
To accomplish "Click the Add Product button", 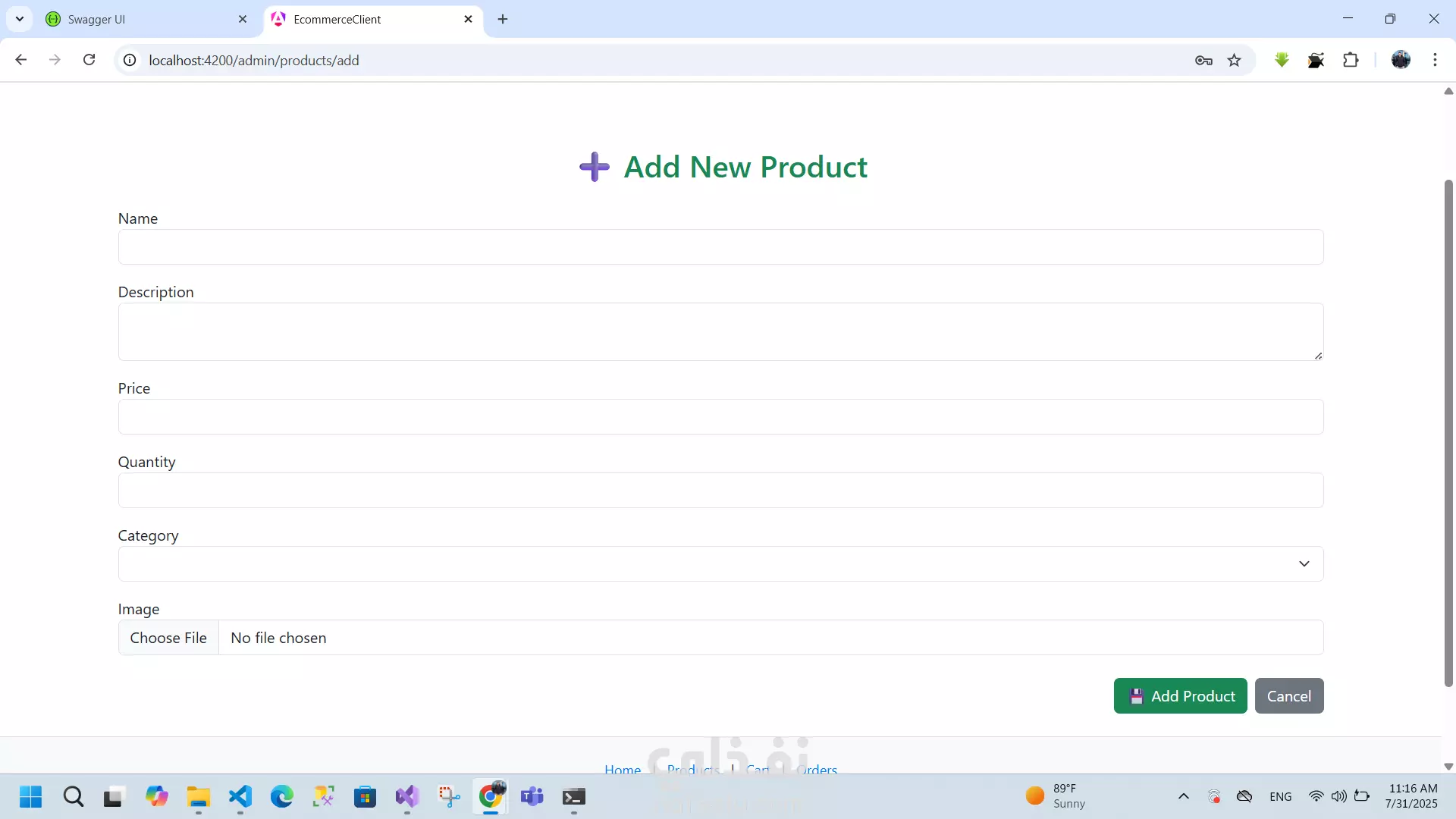I will point(1180,696).
